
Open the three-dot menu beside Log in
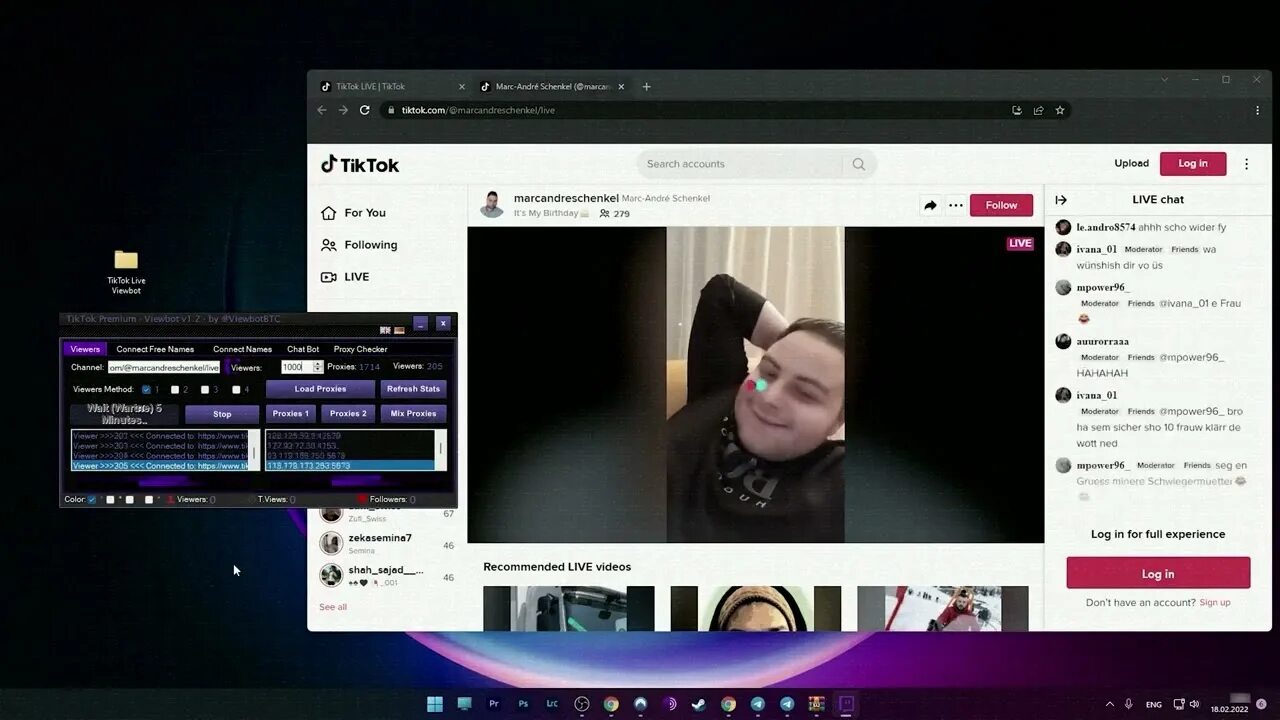[x=1246, y=164]
